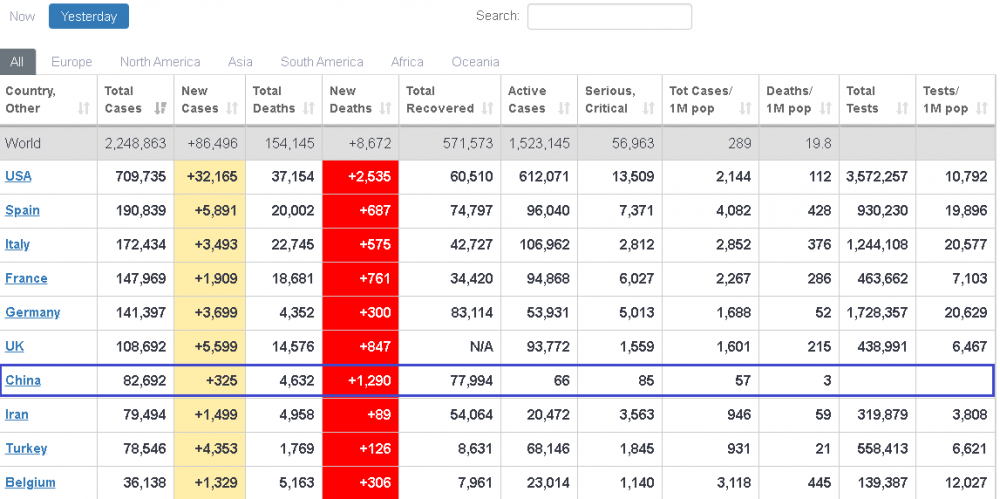Viewport: 1000px width, 499px height.
Task: Click sort arrows icon beside New Cases
Action: click(233, 108)
